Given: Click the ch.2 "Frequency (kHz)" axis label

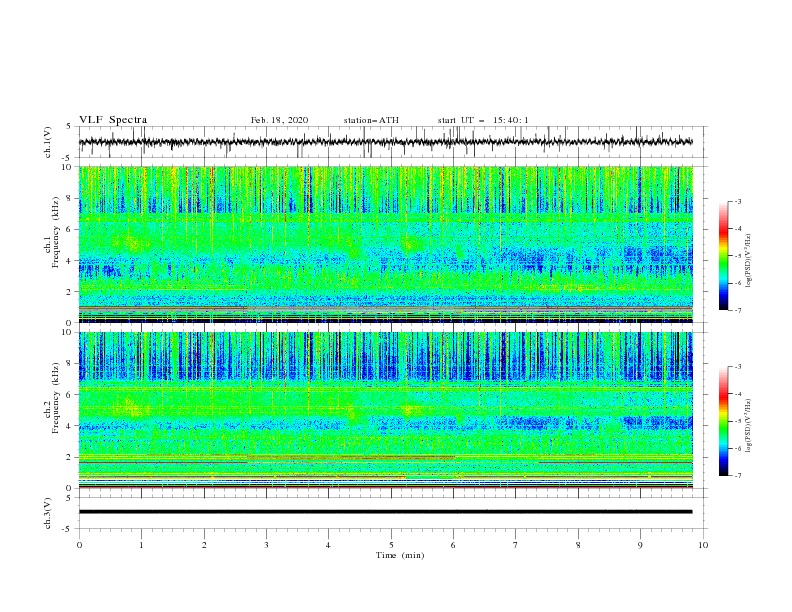Looking at the screenshot, I should click(x=56, y=397).
